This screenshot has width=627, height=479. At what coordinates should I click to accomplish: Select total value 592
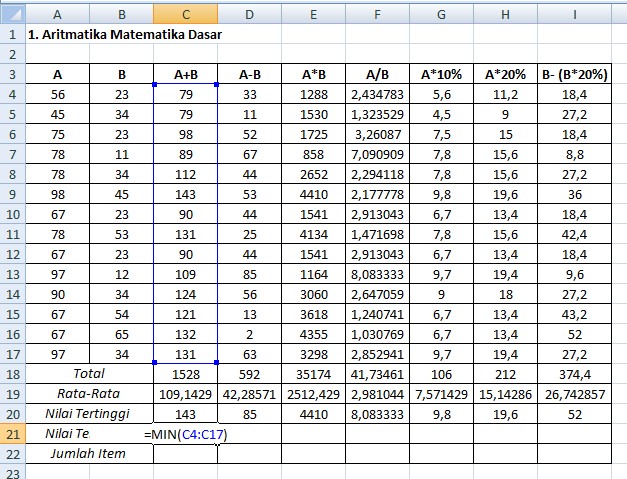pyautogui.click(x=250, y=374)
